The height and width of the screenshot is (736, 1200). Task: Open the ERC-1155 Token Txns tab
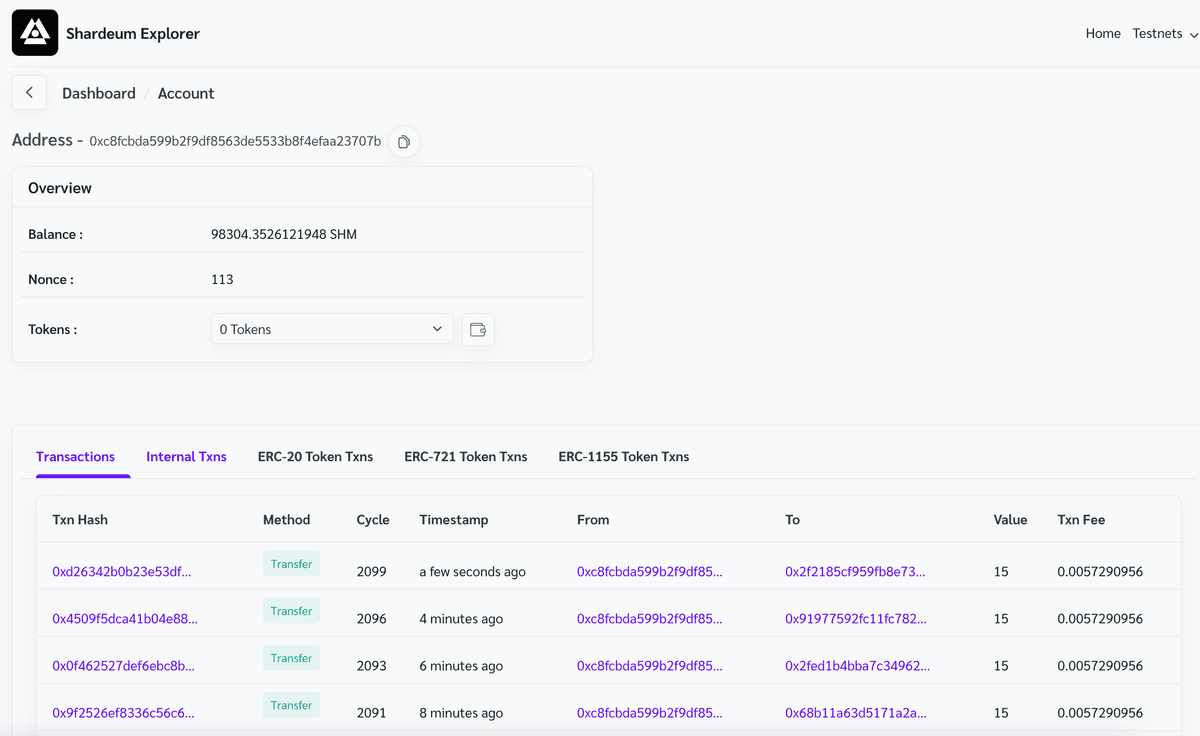click(624, 456)
